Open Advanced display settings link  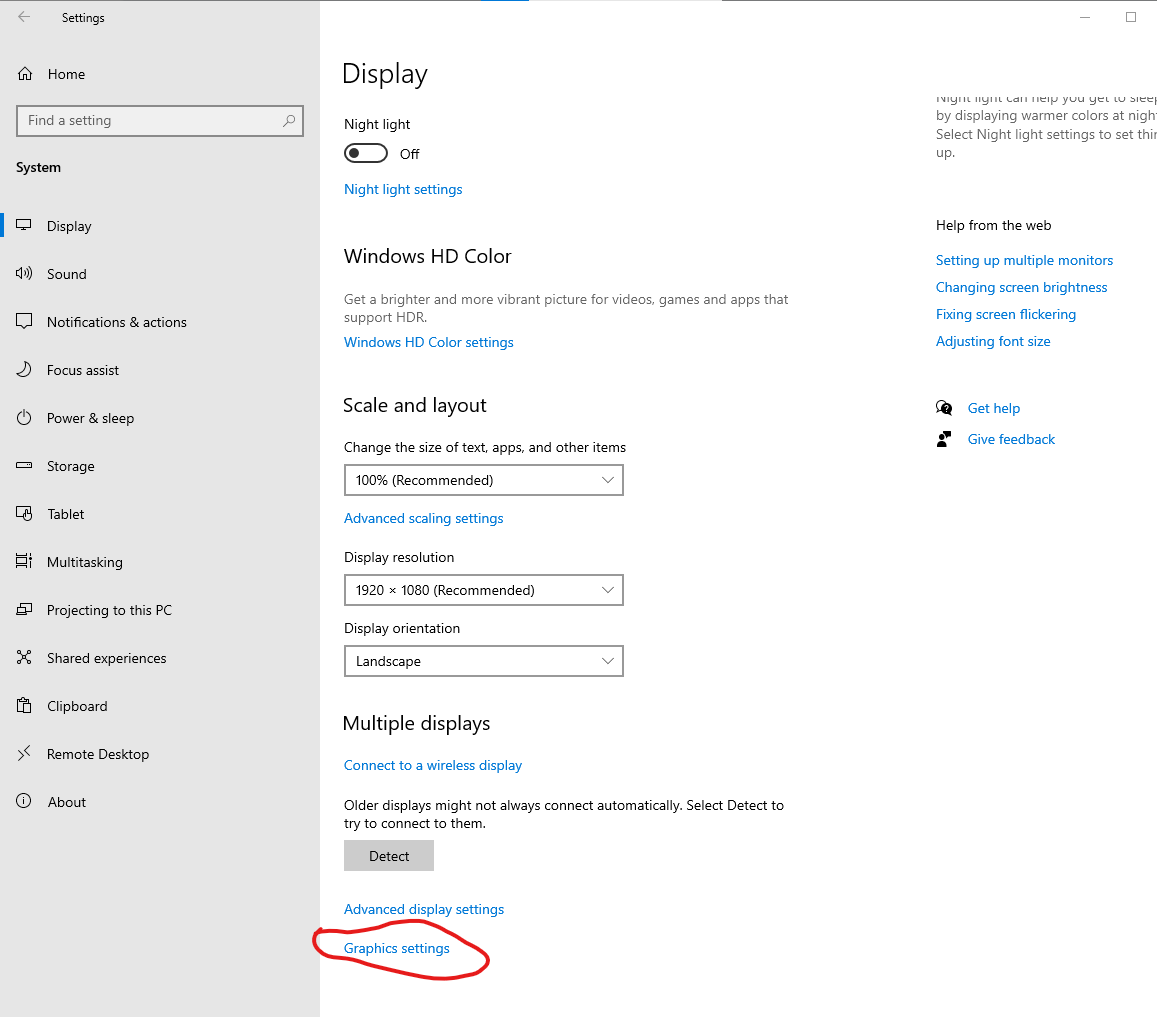tap(424, 909)
